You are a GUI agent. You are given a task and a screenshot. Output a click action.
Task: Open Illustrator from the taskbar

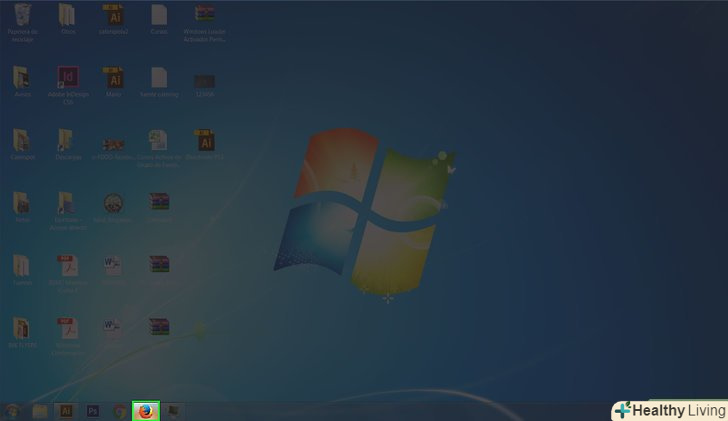coord(66,411)
